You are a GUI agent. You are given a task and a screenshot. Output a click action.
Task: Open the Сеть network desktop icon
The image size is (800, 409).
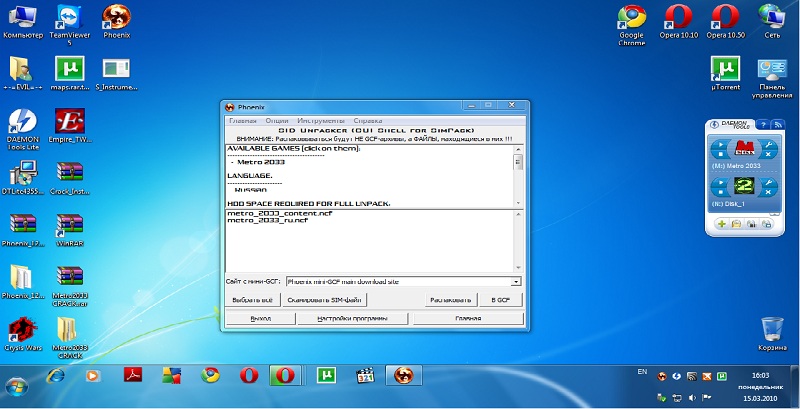772,22
